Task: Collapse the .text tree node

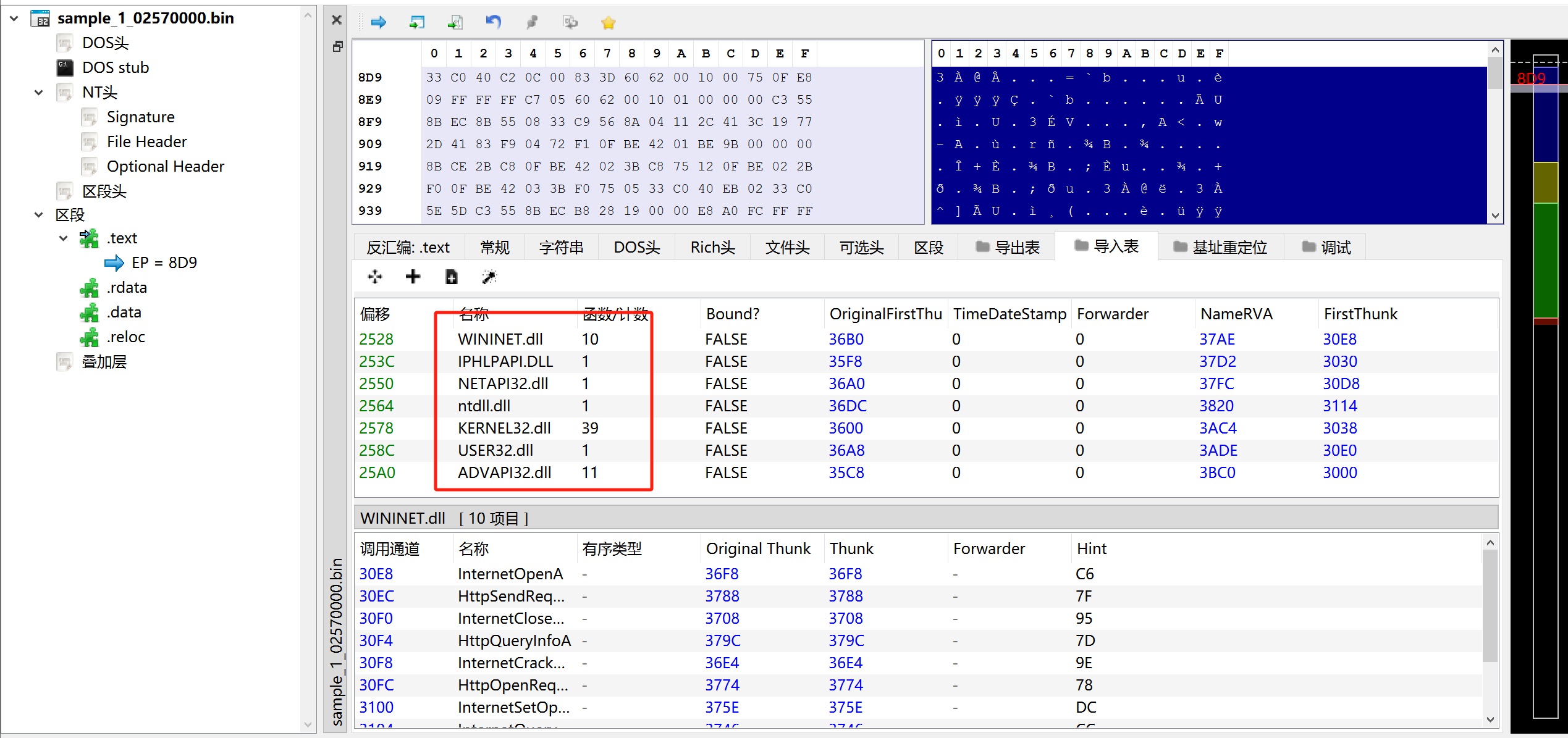Action: [x=63, y=238]
